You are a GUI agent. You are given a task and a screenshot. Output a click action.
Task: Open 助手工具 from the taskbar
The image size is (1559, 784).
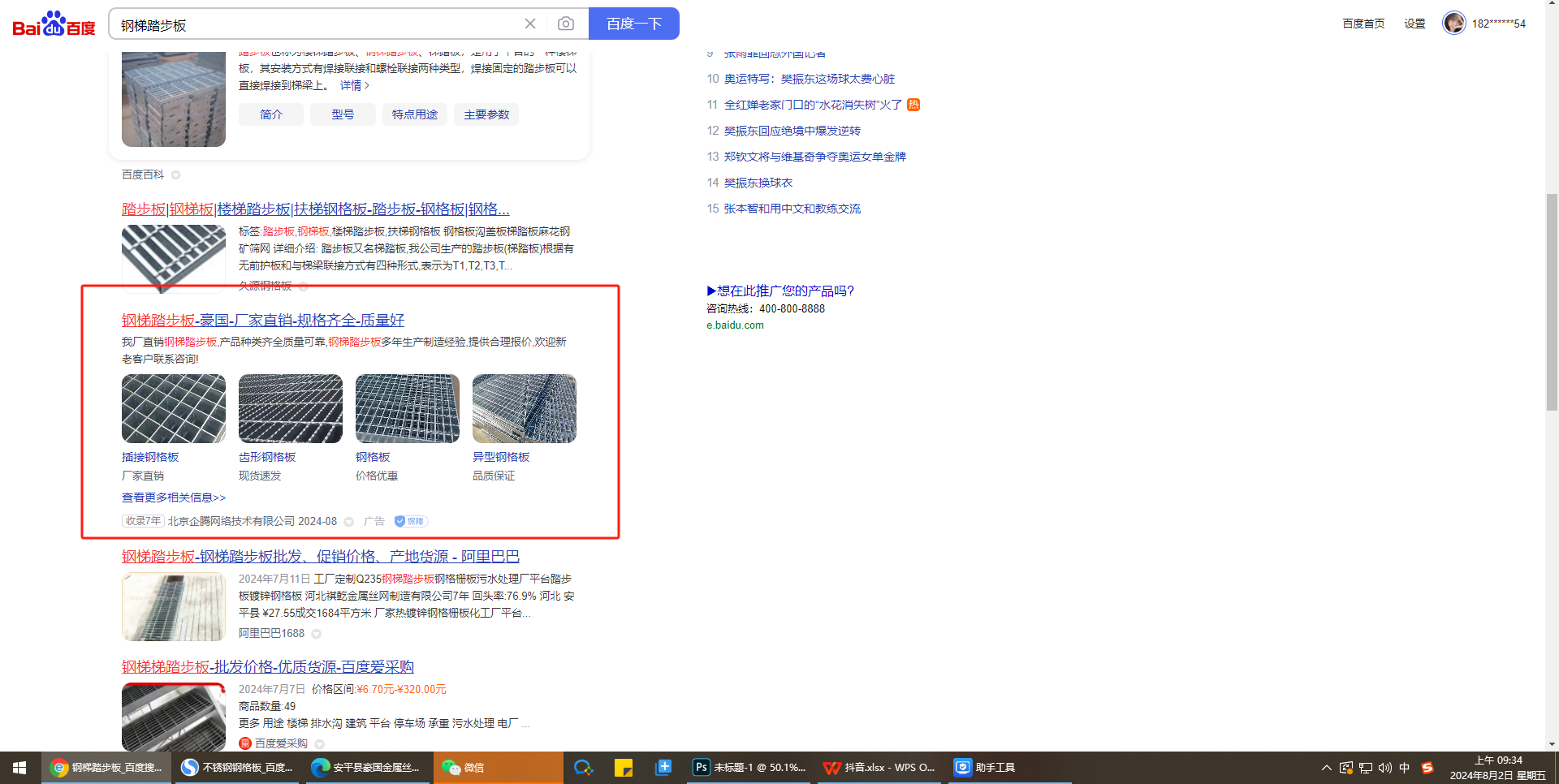(1010, 768)
